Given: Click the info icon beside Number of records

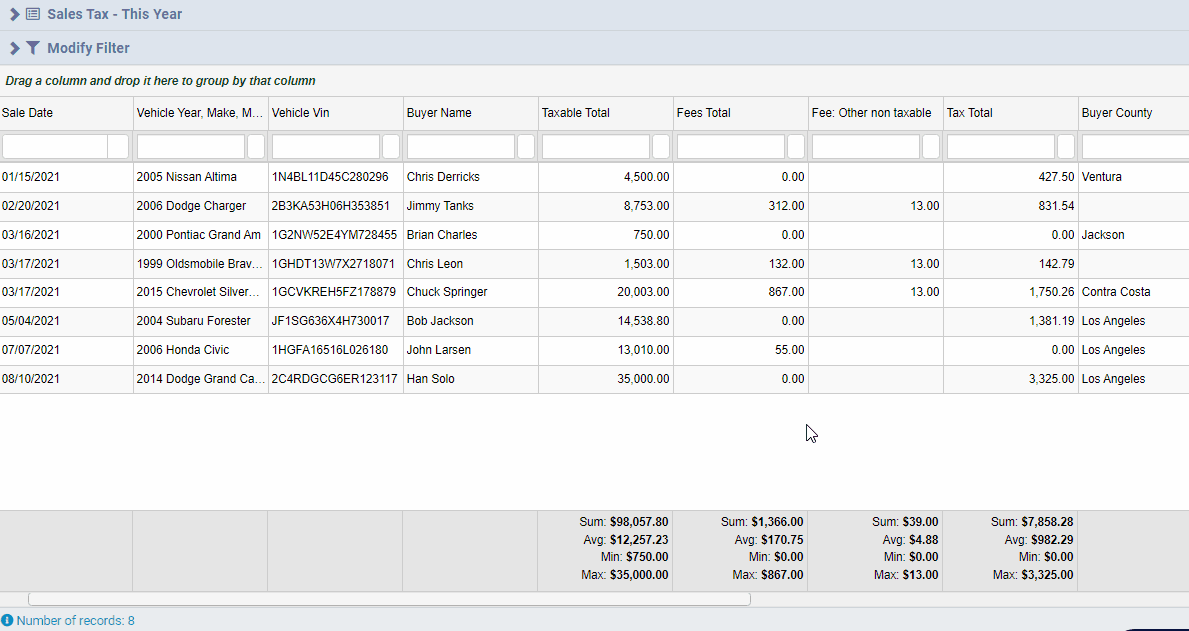Looking at the screenshot, I should pyautogui.click(x=9, y=620).
